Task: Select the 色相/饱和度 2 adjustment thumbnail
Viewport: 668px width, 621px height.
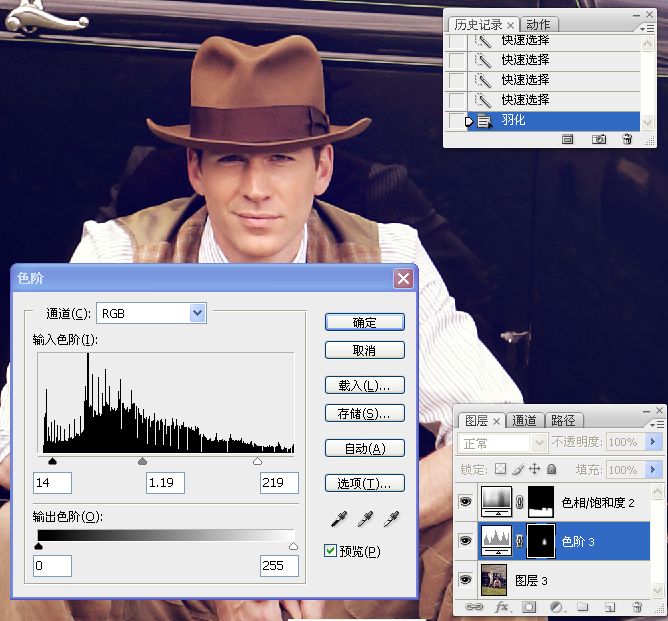Action: (496, 502)
